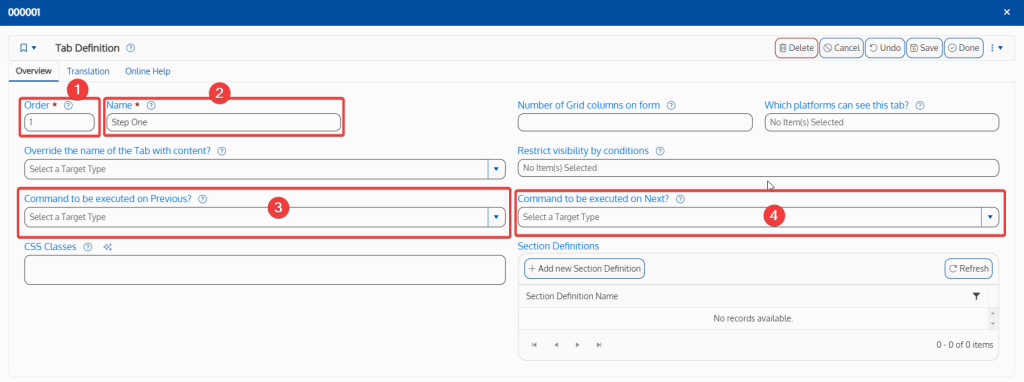Open the platforms multi-select field
The width and height of the screenshot is (1024, 382).
point(882,122)
